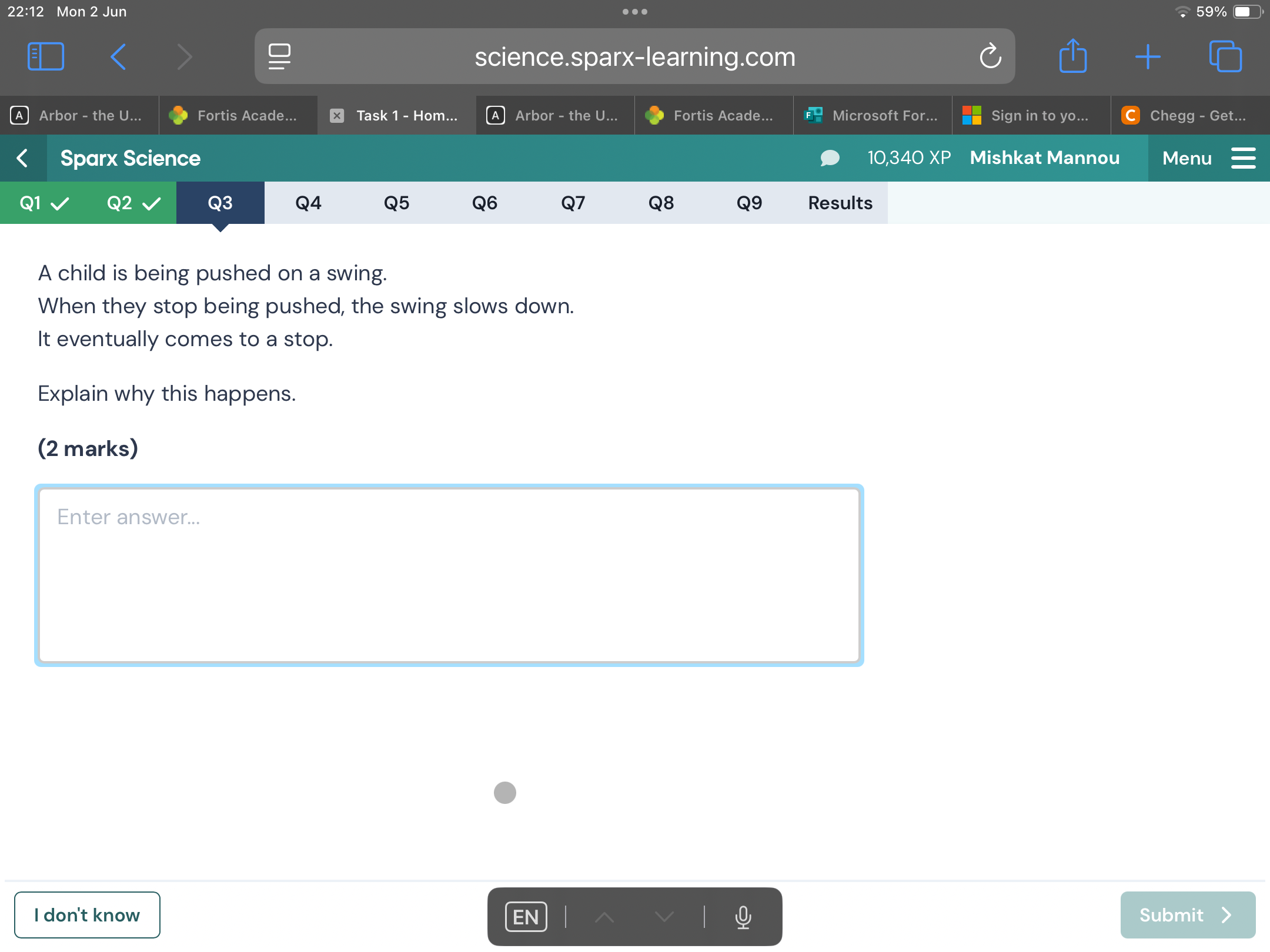
Task: Submit the answer
Action: click(1187, 915)
